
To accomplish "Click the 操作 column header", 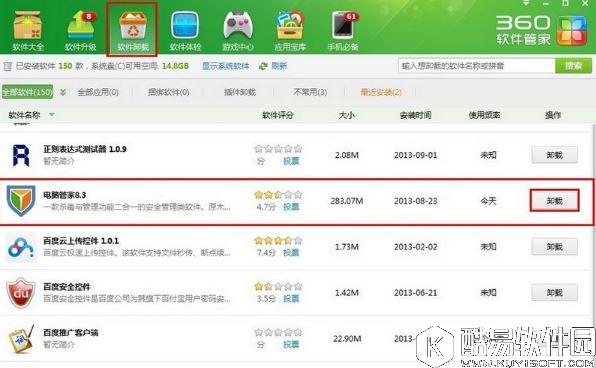I will [x=553, y=115].
